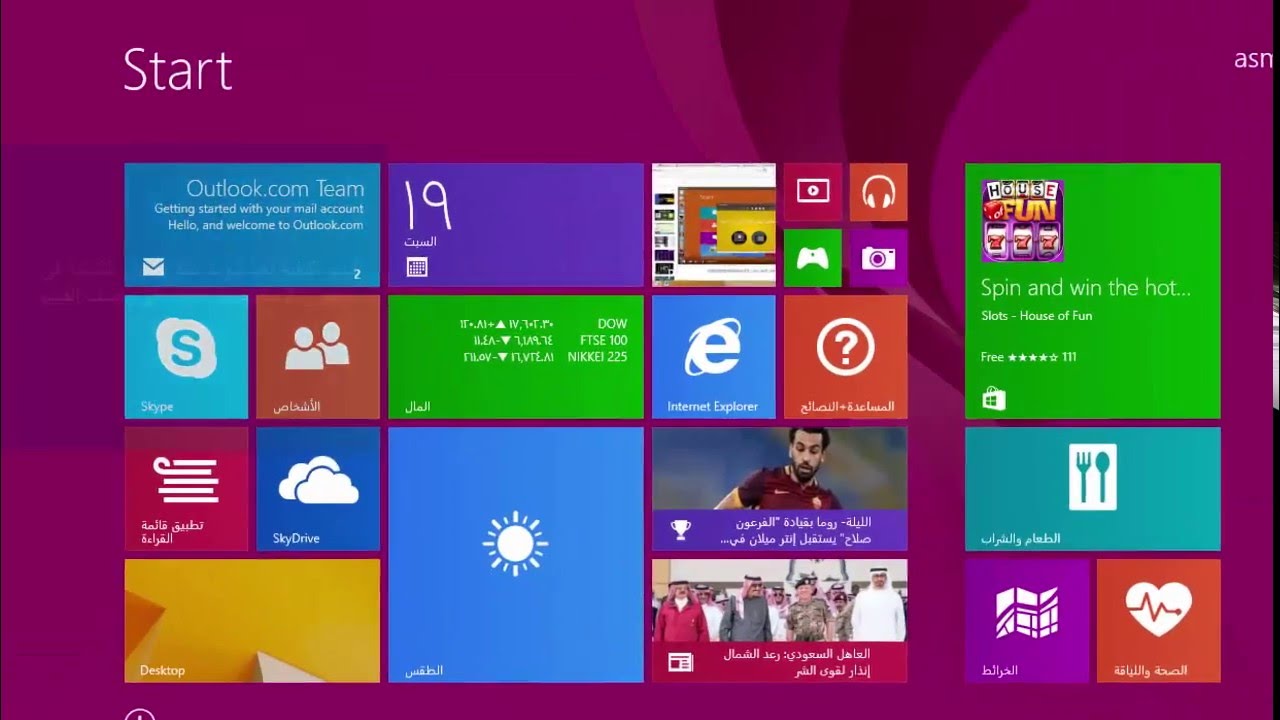Open the Food & Drink tile

click(1093, 489)
